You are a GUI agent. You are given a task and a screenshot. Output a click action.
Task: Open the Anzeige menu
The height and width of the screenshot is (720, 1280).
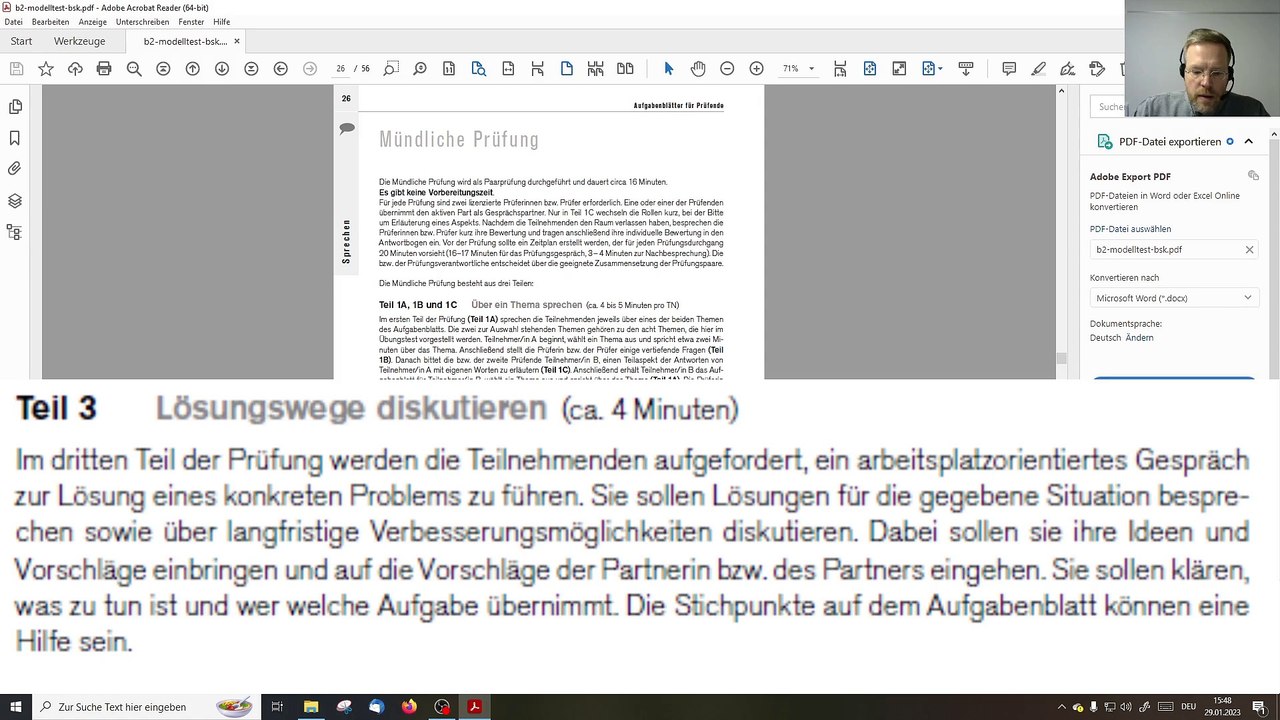(x=93, y=22)
